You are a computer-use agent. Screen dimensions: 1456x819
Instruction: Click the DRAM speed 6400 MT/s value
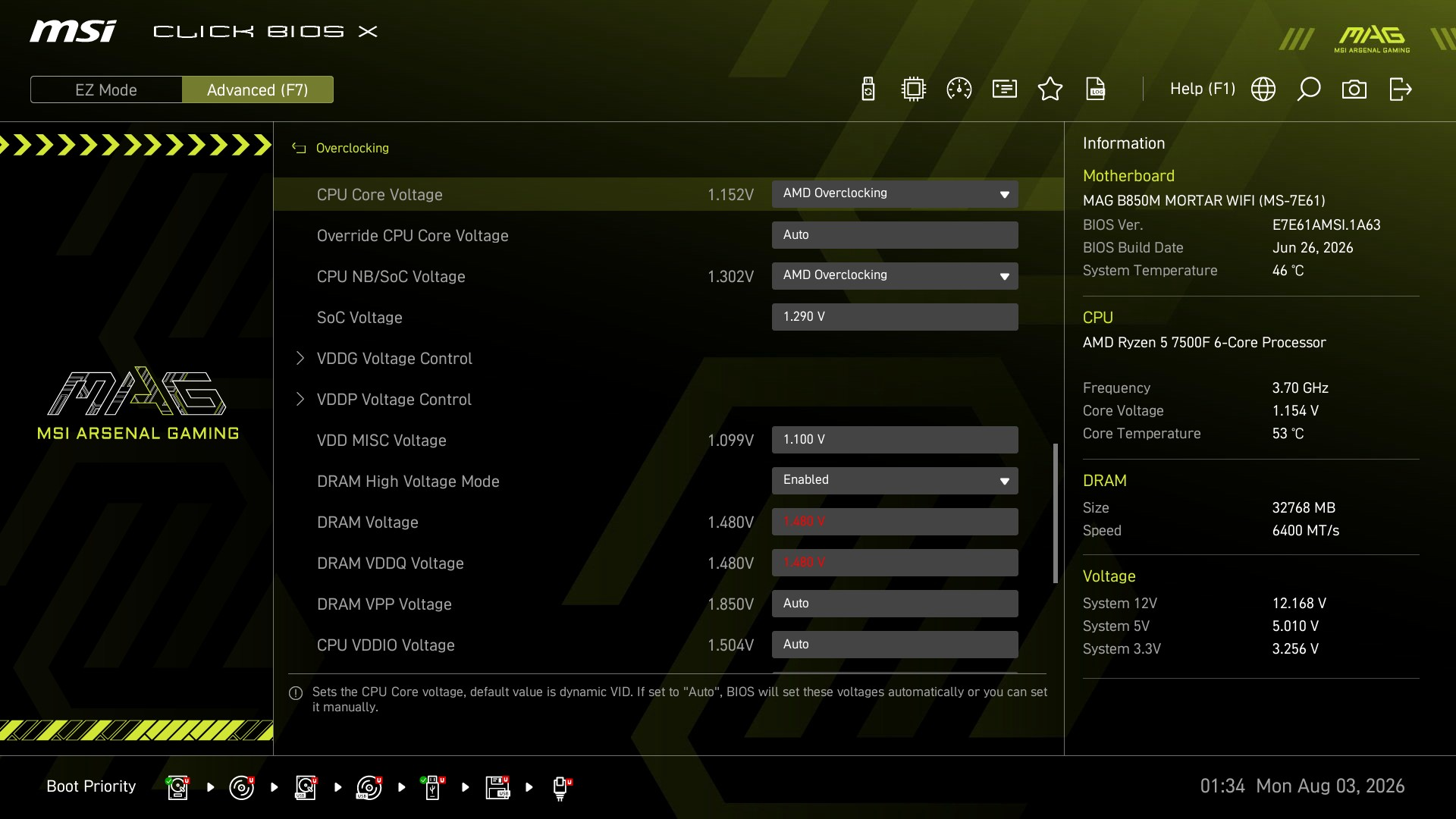pyautogui.click(x=1306, y=531)
